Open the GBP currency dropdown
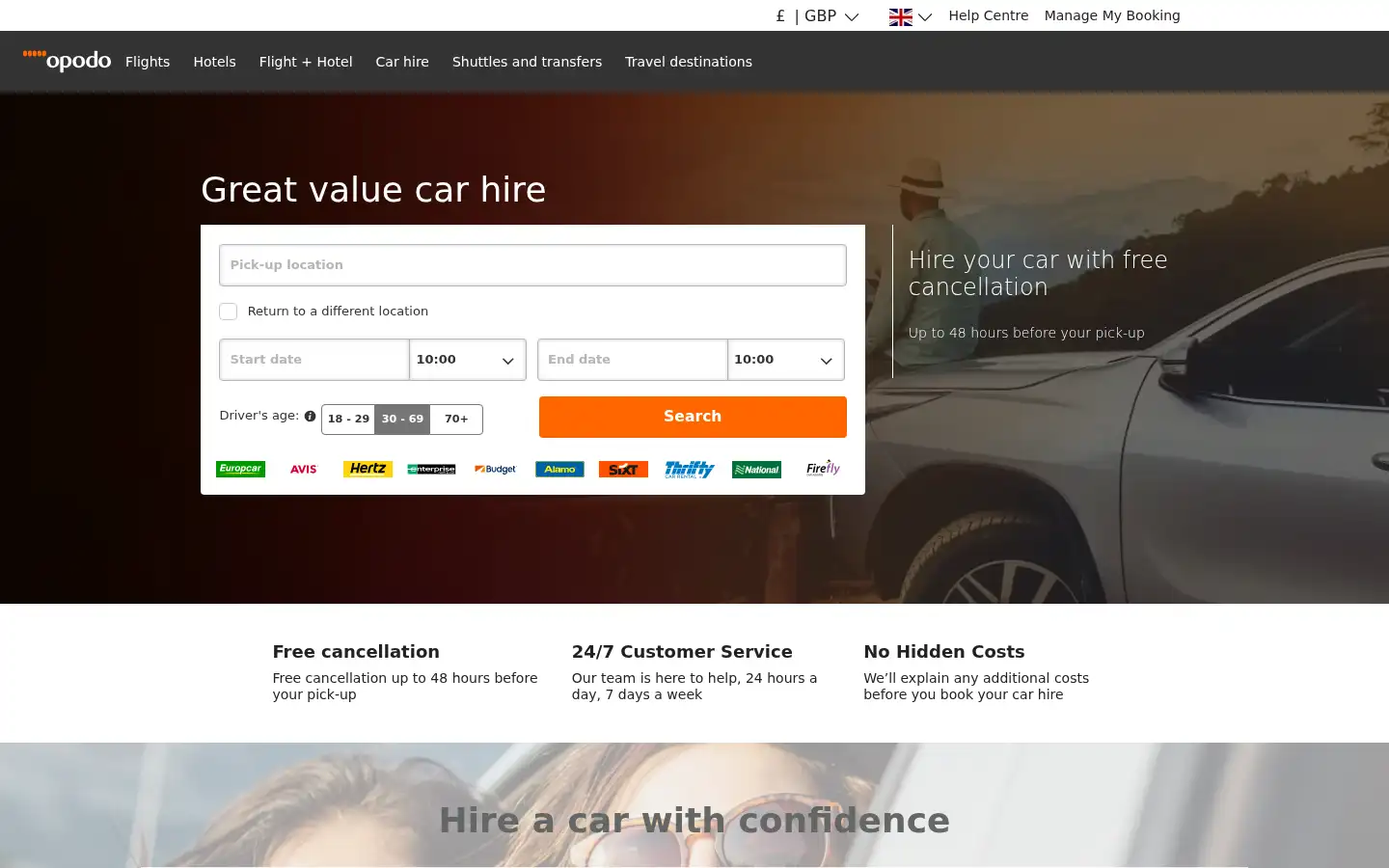Image resolution: width=1389 pixels, height=868 pixels. [x=817, y=16]
